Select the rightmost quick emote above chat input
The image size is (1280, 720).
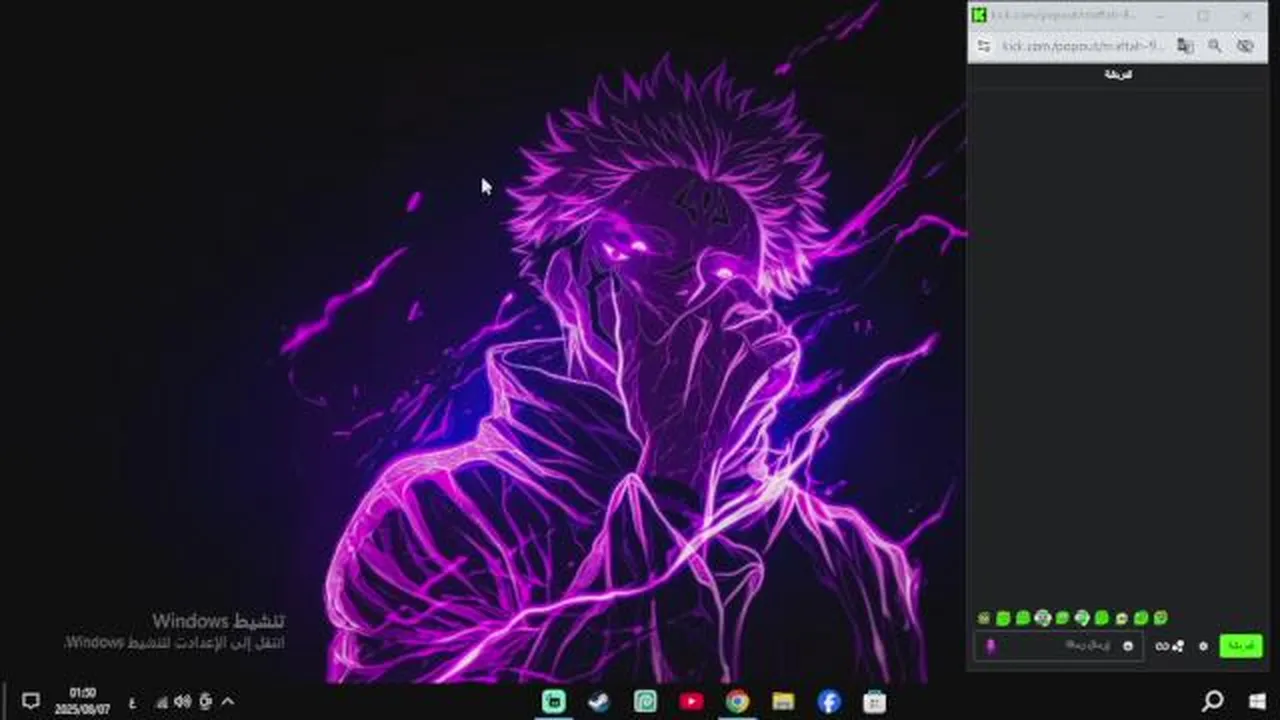point(1161,618)
